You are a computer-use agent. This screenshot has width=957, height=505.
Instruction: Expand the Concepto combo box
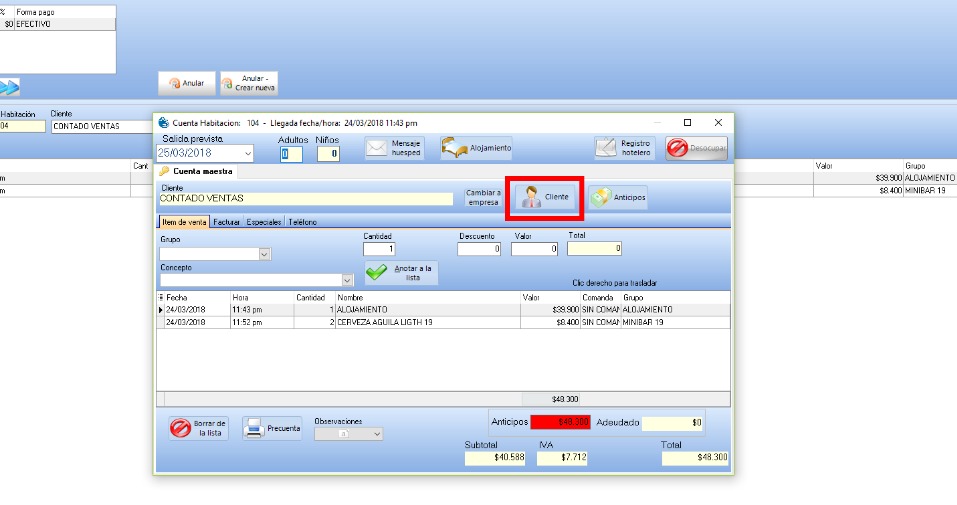(348, 281)
